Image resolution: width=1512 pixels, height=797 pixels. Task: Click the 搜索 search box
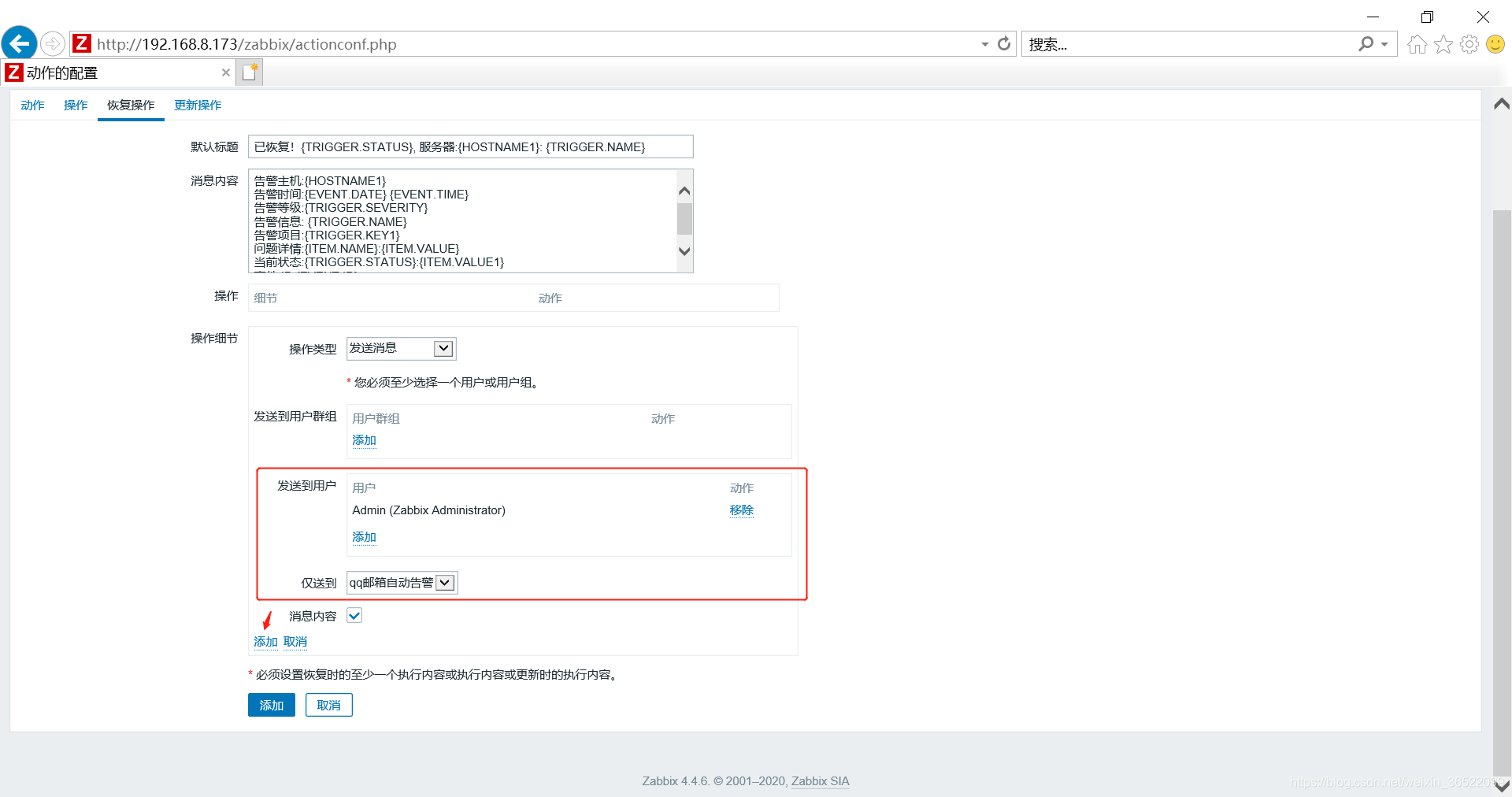1189,44
